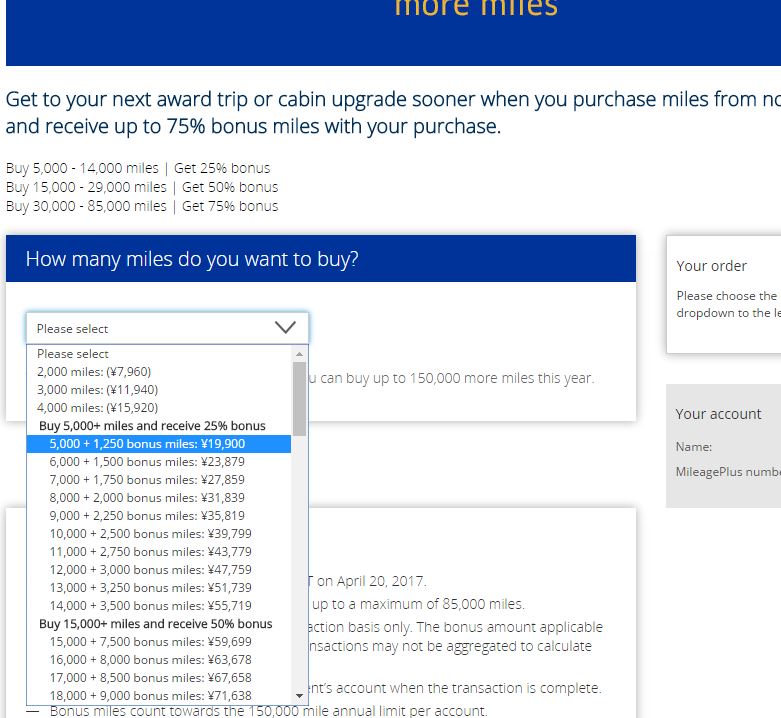This screenshot has width=781, height=718.
Task: Click 'How many miles do you want to buy?' heading
Action: point(192,259)
